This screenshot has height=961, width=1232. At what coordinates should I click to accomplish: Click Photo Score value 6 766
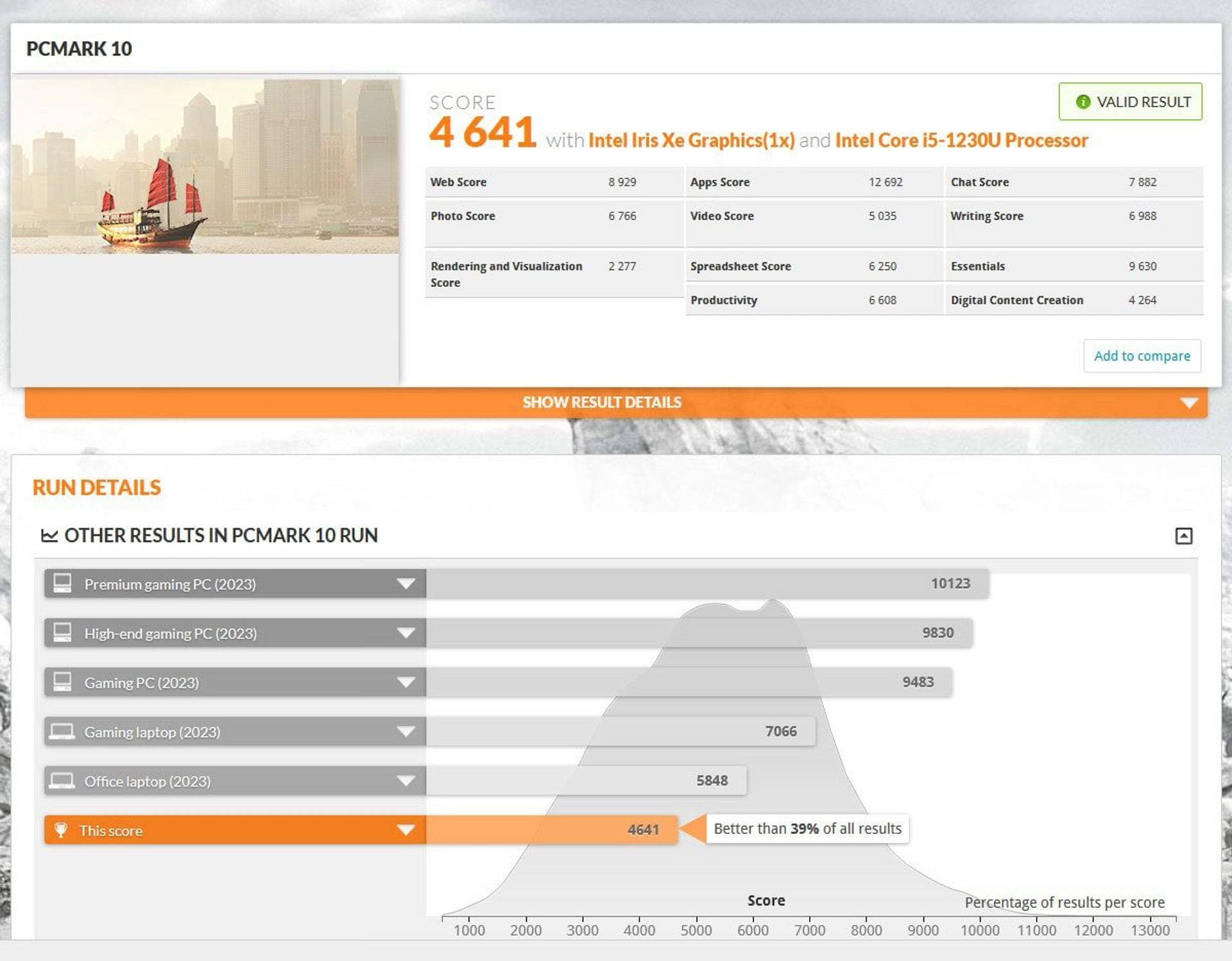[x=622, y=216]
